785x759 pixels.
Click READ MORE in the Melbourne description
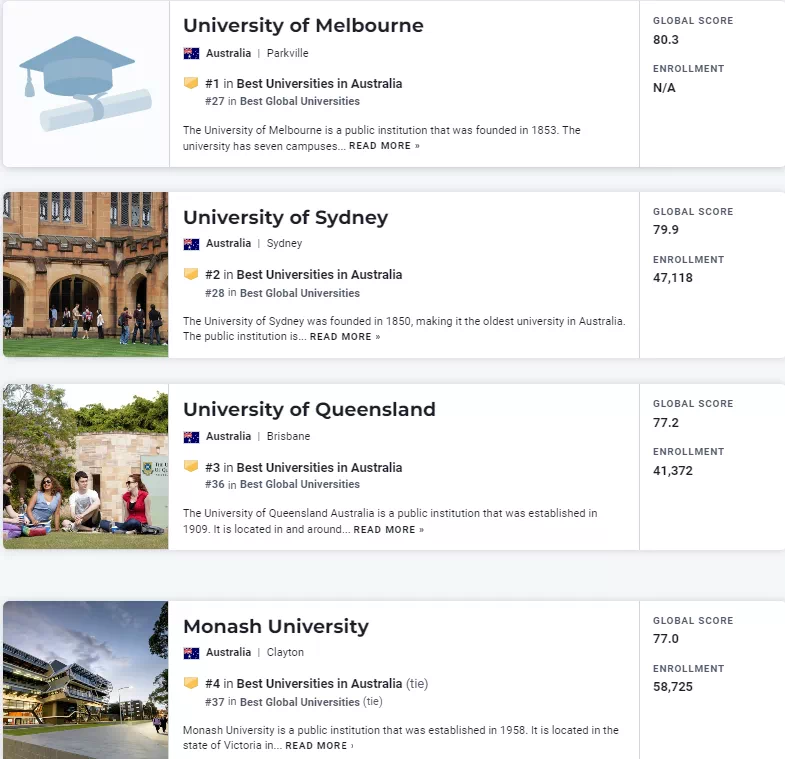click(384, 146)
